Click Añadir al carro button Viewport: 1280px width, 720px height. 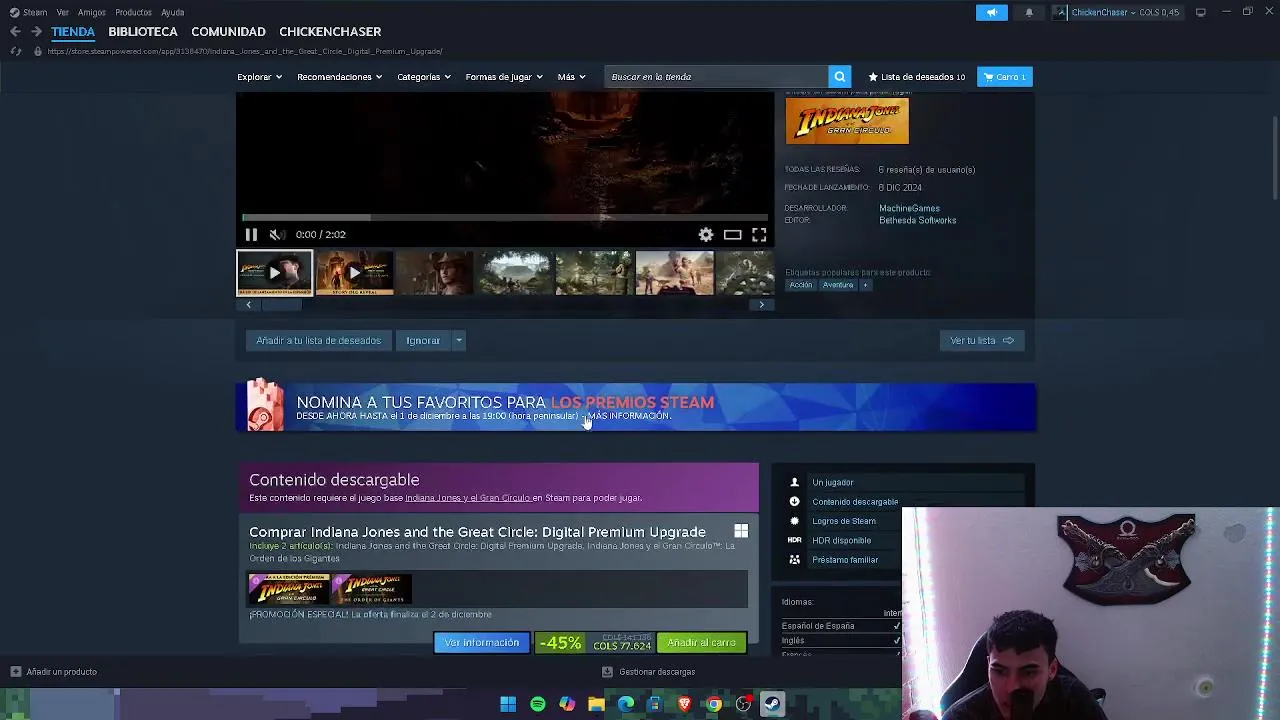click(701, 643)
